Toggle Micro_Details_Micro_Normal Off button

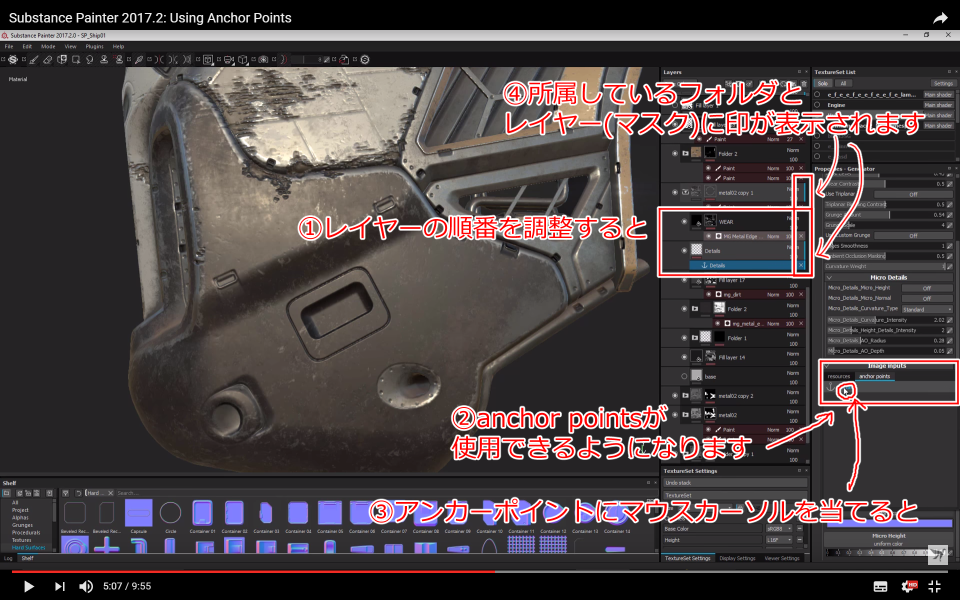pos(927,298)
